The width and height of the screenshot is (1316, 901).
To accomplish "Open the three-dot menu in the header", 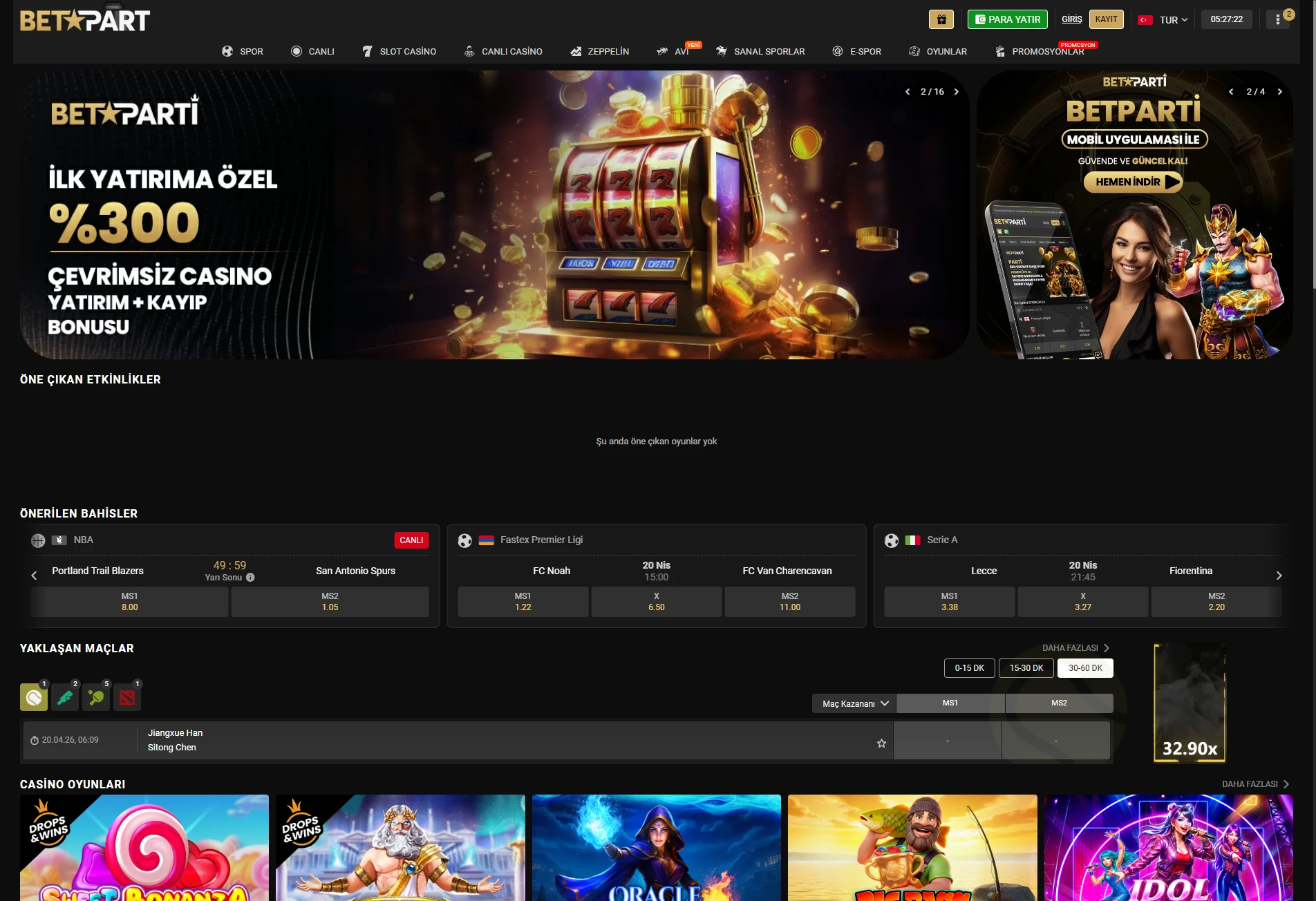I will 1277,20.
